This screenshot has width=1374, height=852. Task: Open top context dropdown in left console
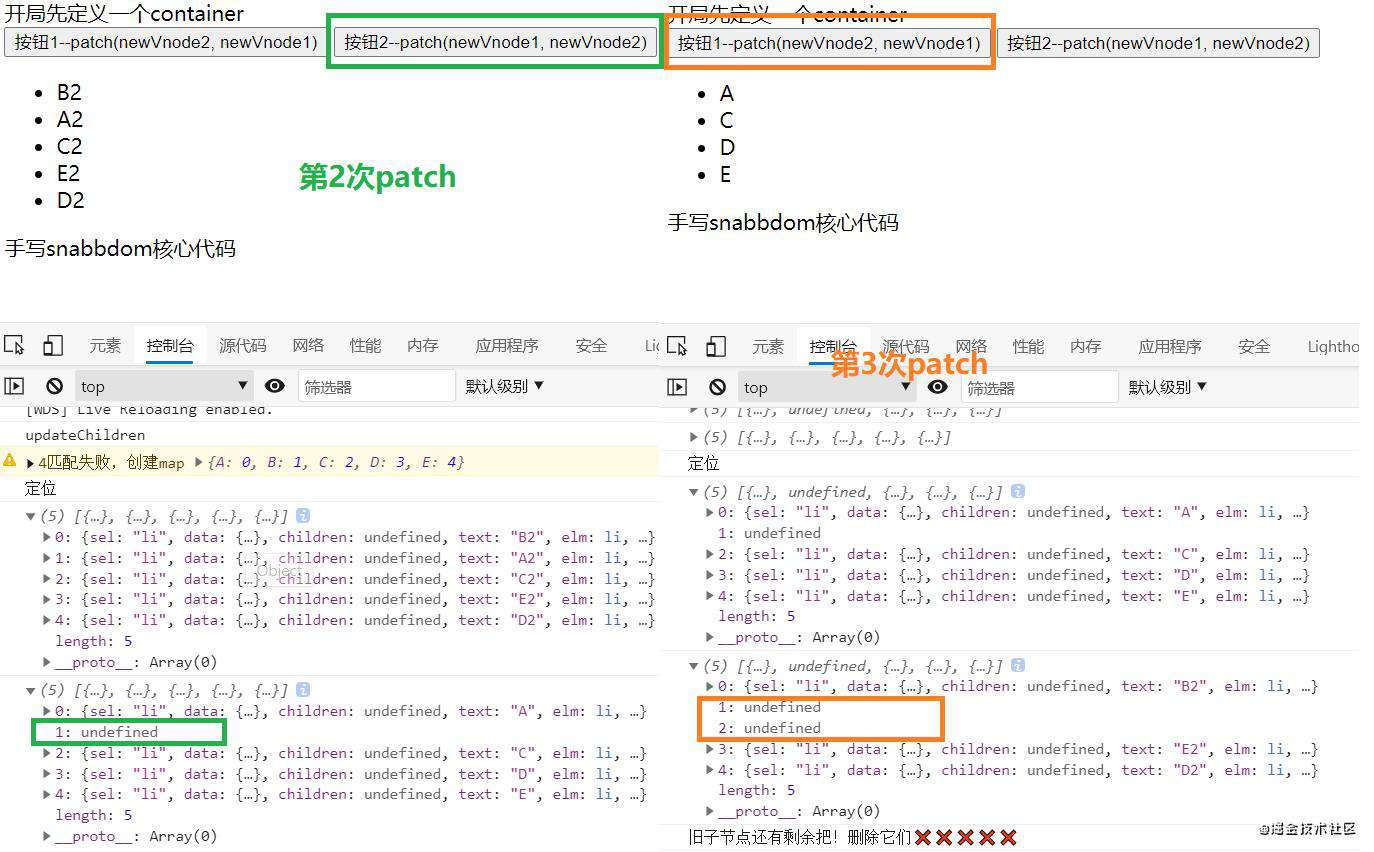pyautogui.click(x=165, y=386)
